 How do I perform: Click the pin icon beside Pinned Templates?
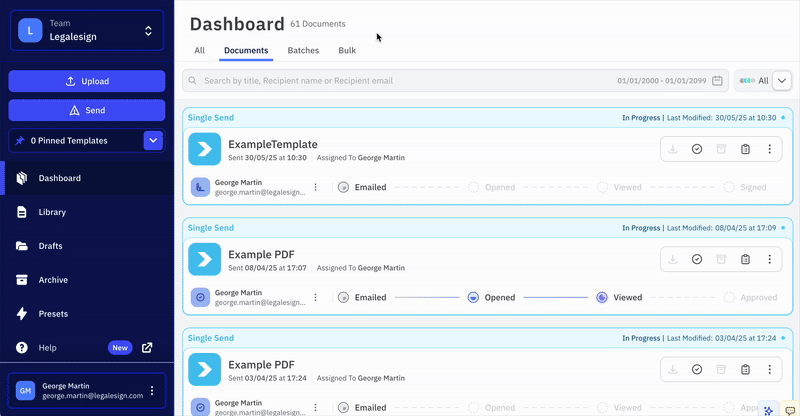(x=20, y=140)
